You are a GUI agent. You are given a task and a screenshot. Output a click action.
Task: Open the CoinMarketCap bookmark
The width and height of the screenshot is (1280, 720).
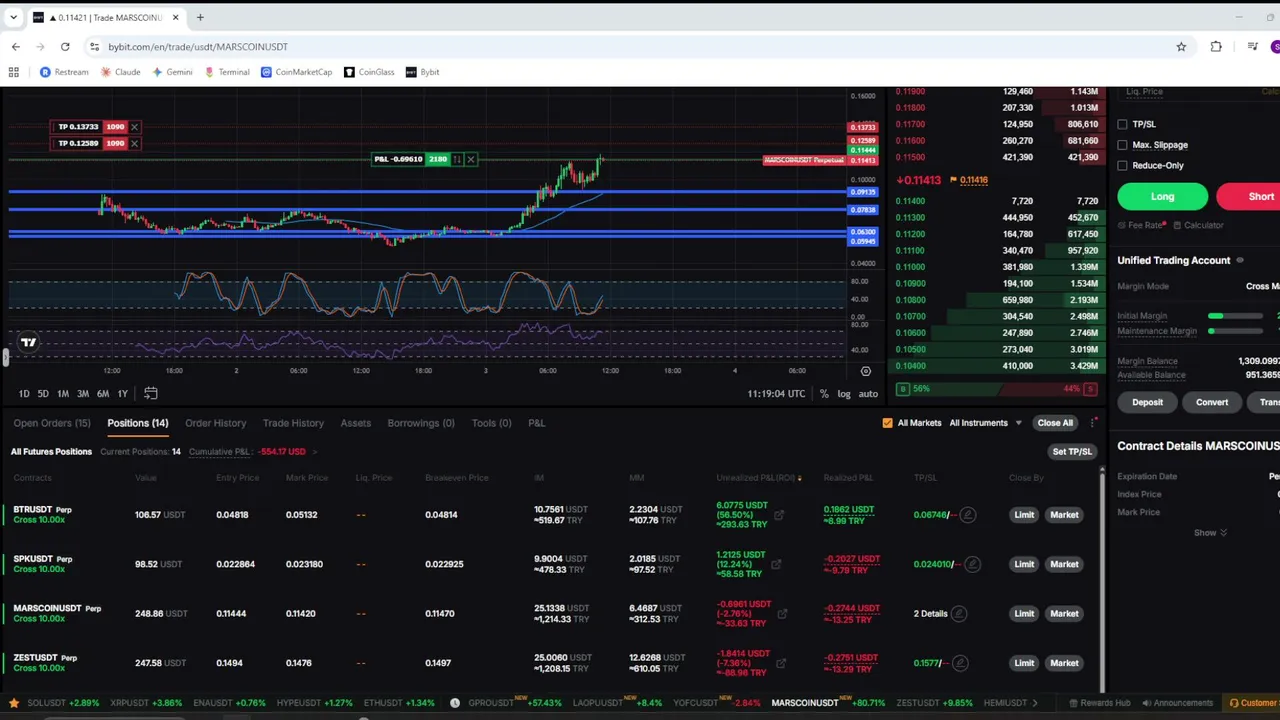coord(296,72)
